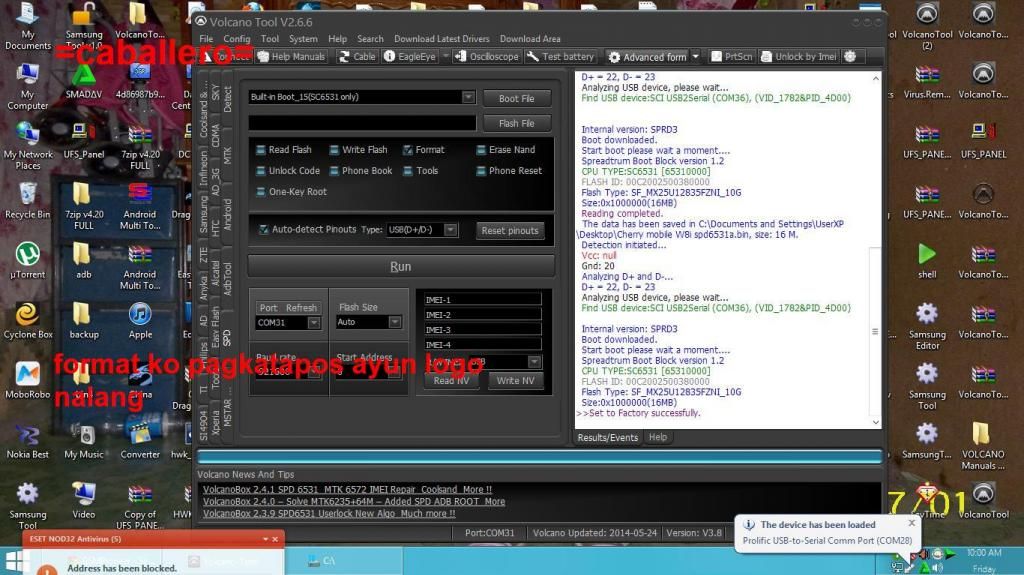Viewport: 1024px width, 575px height.
Task: Open Download Latest Drivers menu
Action: pyautogui.click(x=441, y=39)
